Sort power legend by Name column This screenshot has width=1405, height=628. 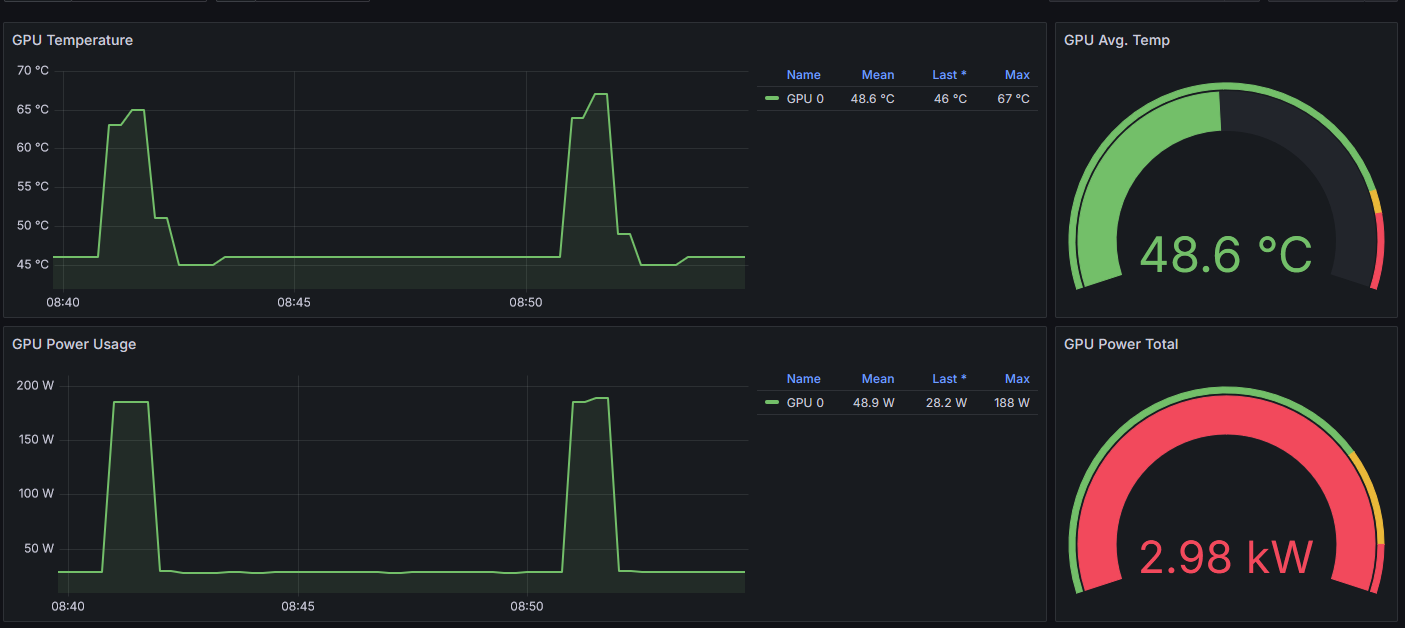pyautogui.click(x=803, y=378)
